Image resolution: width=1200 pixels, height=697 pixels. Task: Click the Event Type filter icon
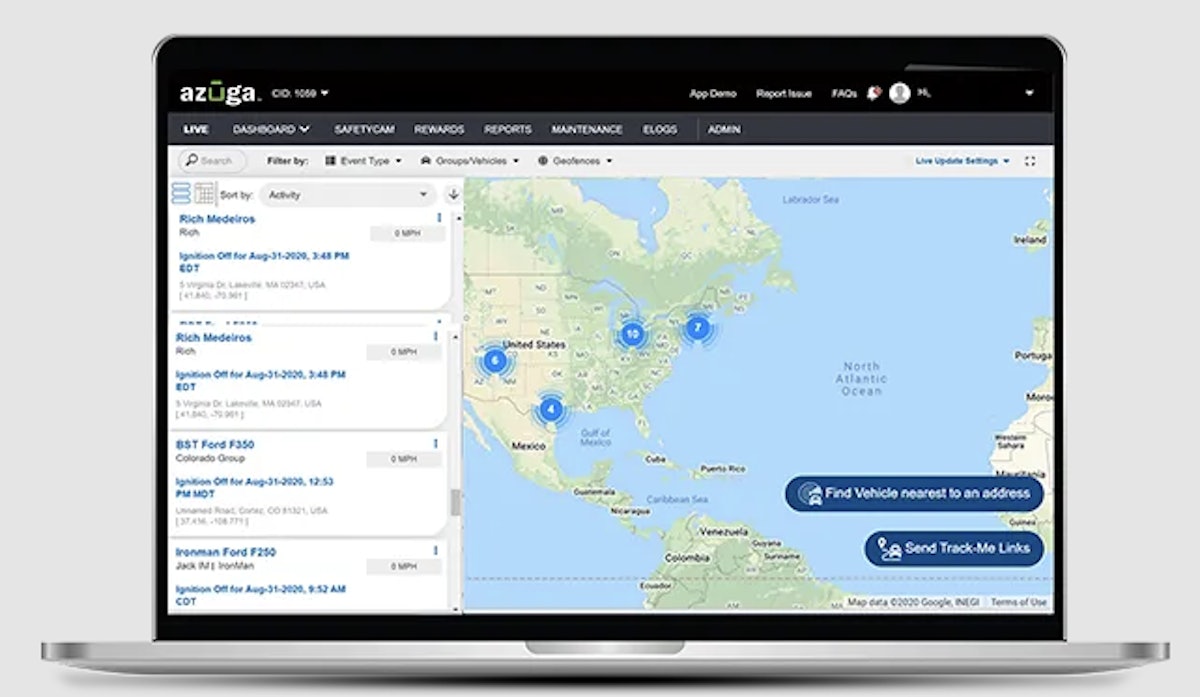[331, 160]
